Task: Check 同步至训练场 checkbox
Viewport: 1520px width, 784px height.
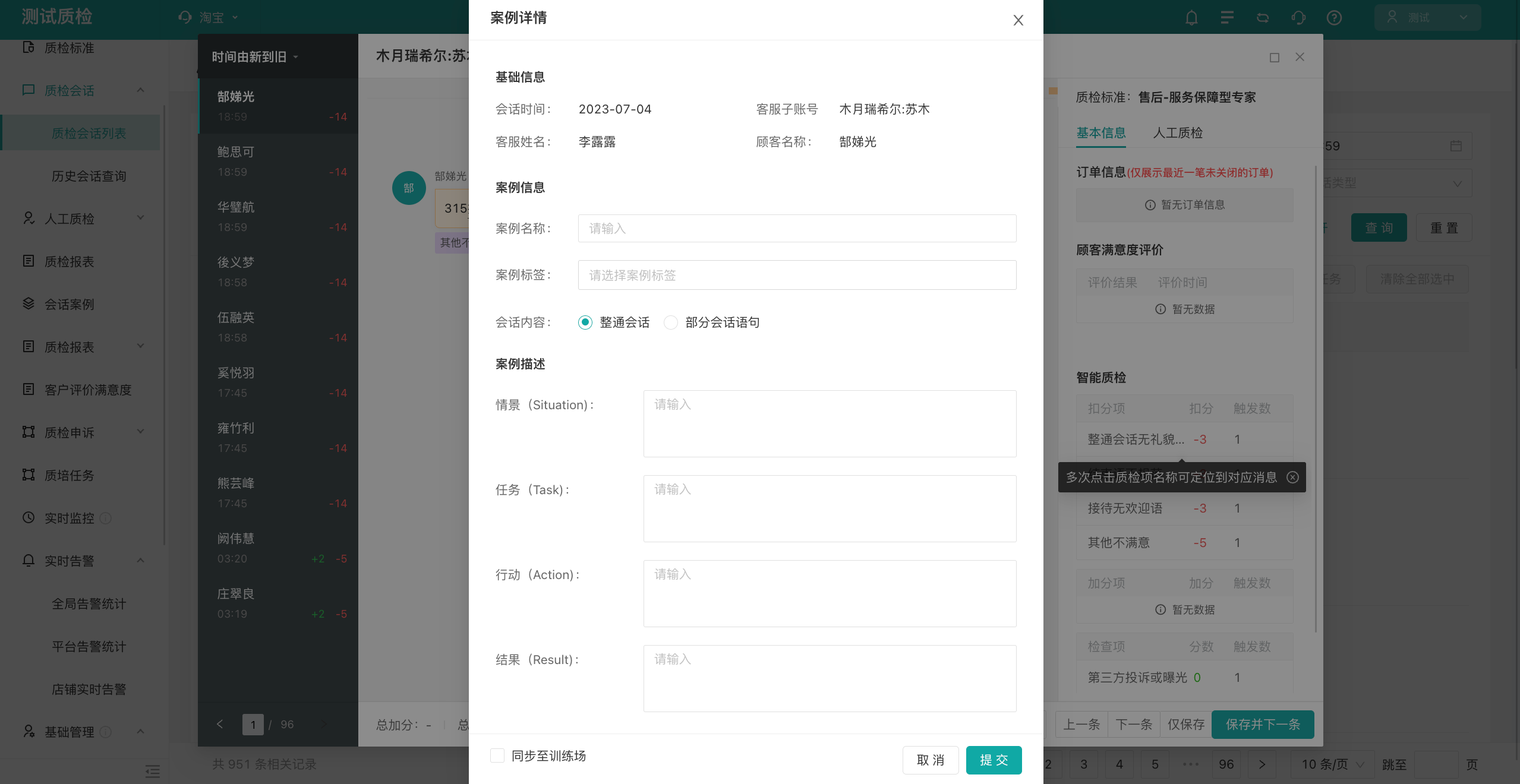Action: point(497,755)
